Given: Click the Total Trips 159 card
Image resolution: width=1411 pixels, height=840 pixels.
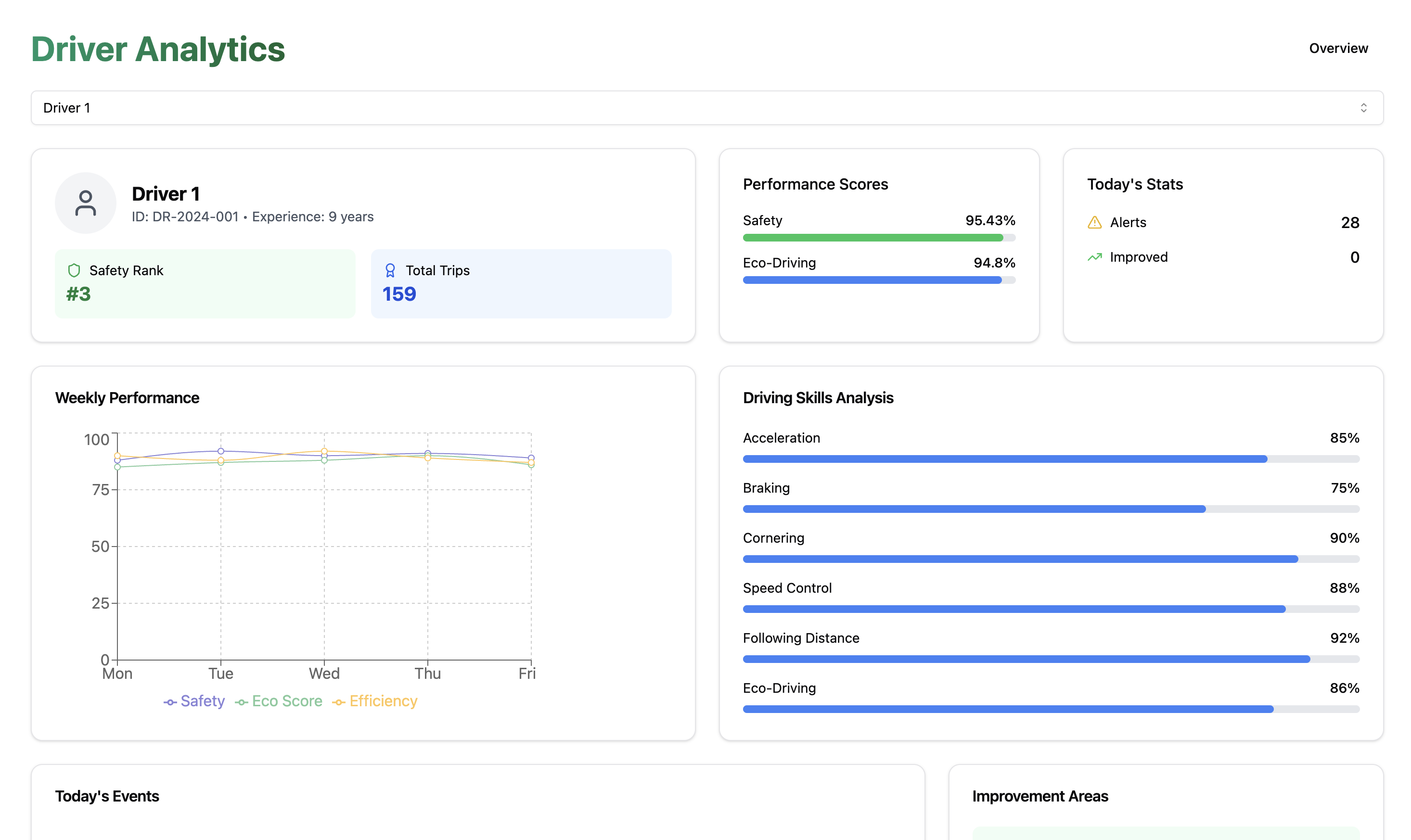Looking at the screenshot, I should (521, 283).
